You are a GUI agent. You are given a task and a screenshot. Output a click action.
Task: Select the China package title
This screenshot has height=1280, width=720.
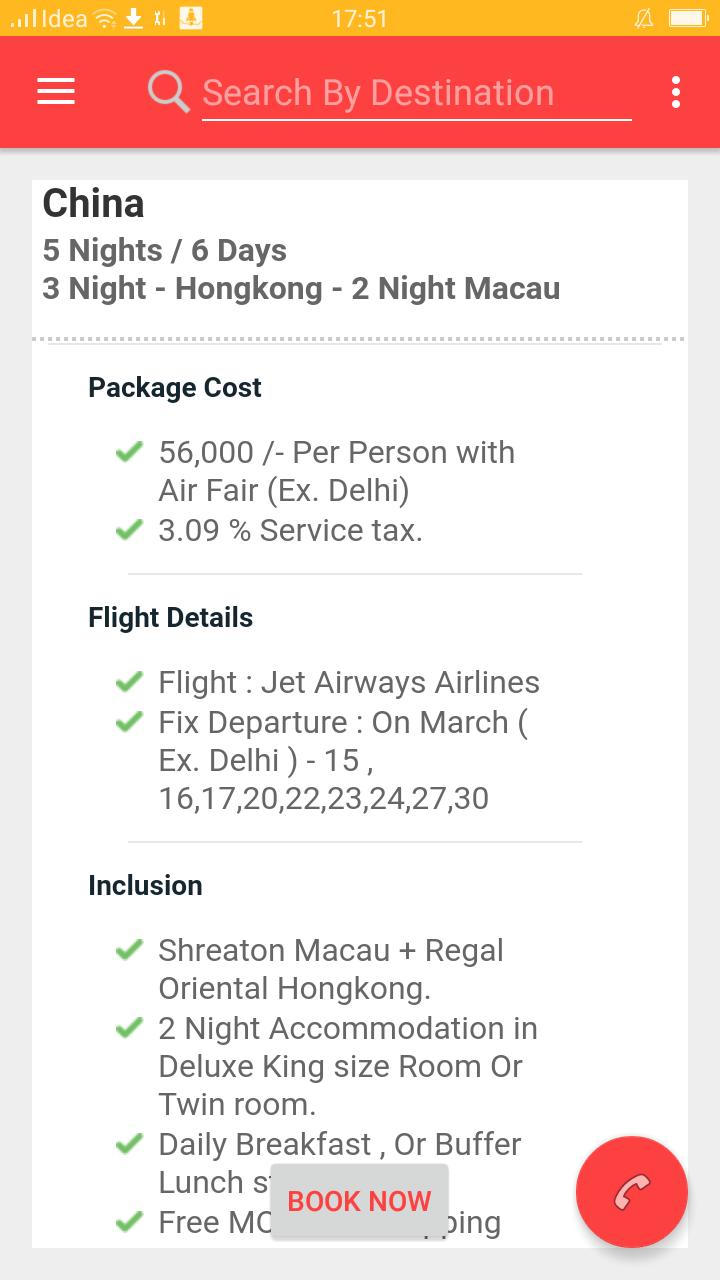[93, 203]
